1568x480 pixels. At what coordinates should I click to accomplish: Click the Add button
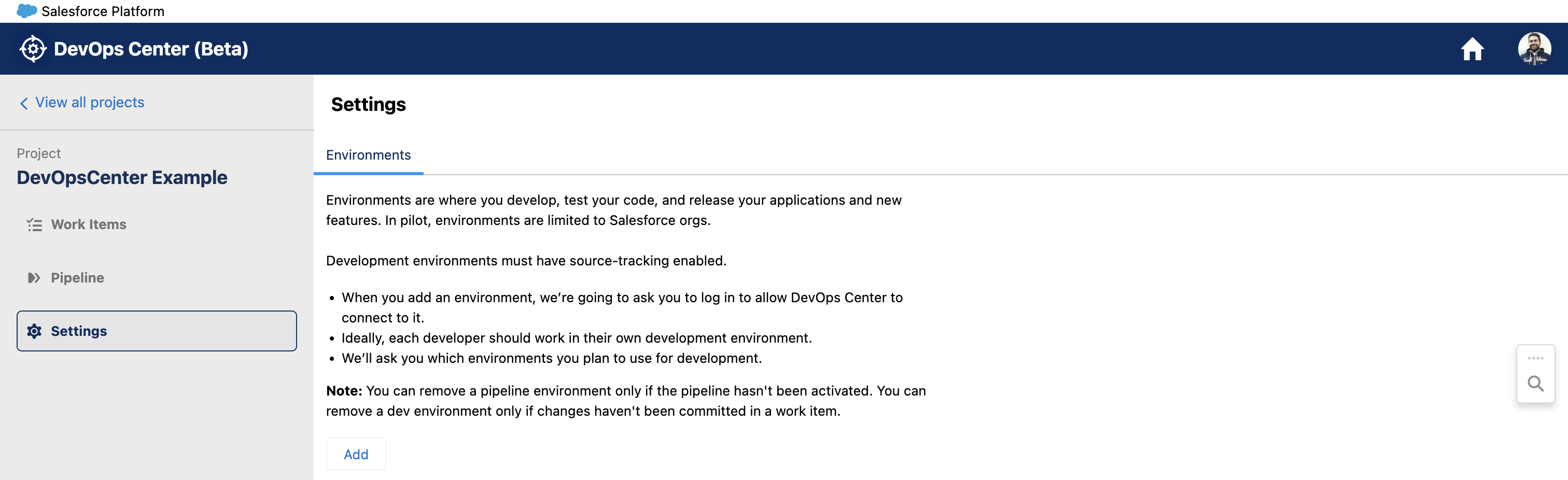click(356, 454)
